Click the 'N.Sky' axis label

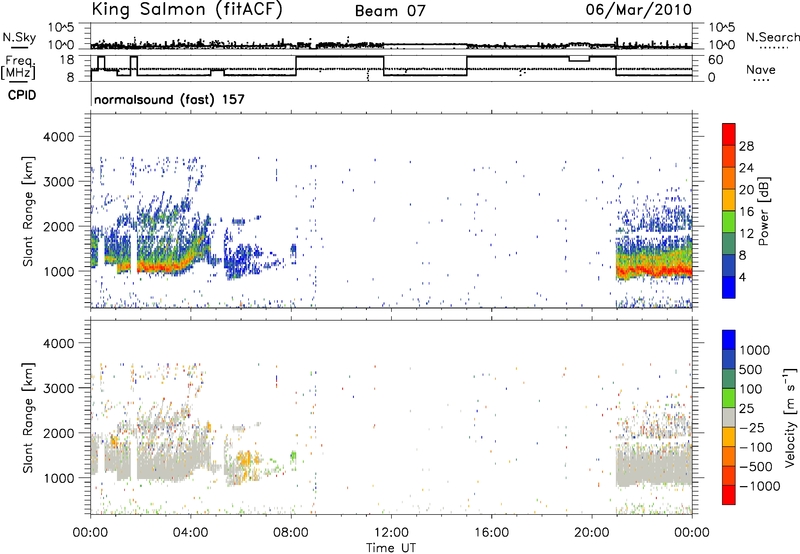click(x=19, y=37)
